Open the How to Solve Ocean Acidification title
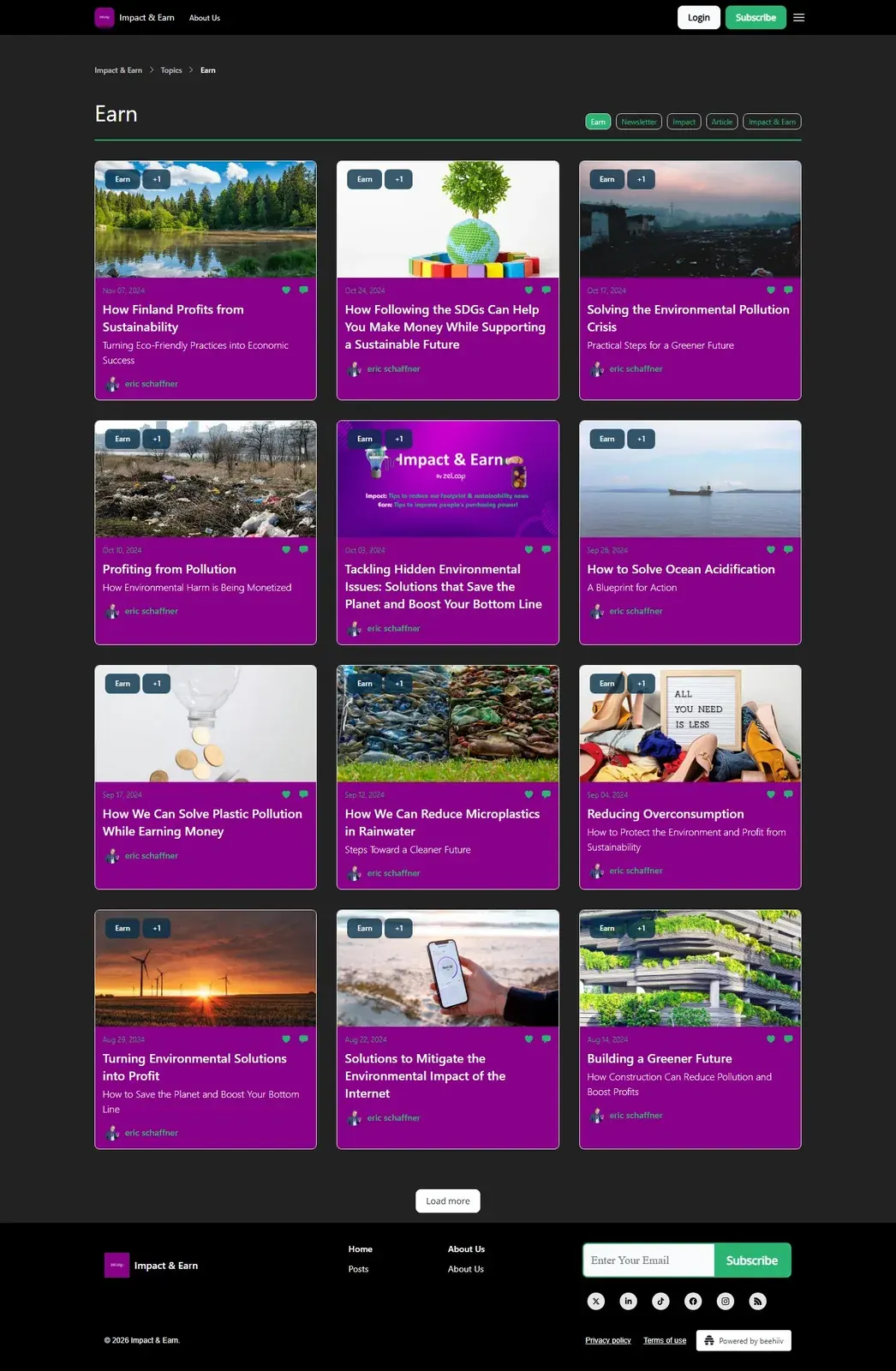The width and height of the screenshot is (896, 1371). [681, 569]
